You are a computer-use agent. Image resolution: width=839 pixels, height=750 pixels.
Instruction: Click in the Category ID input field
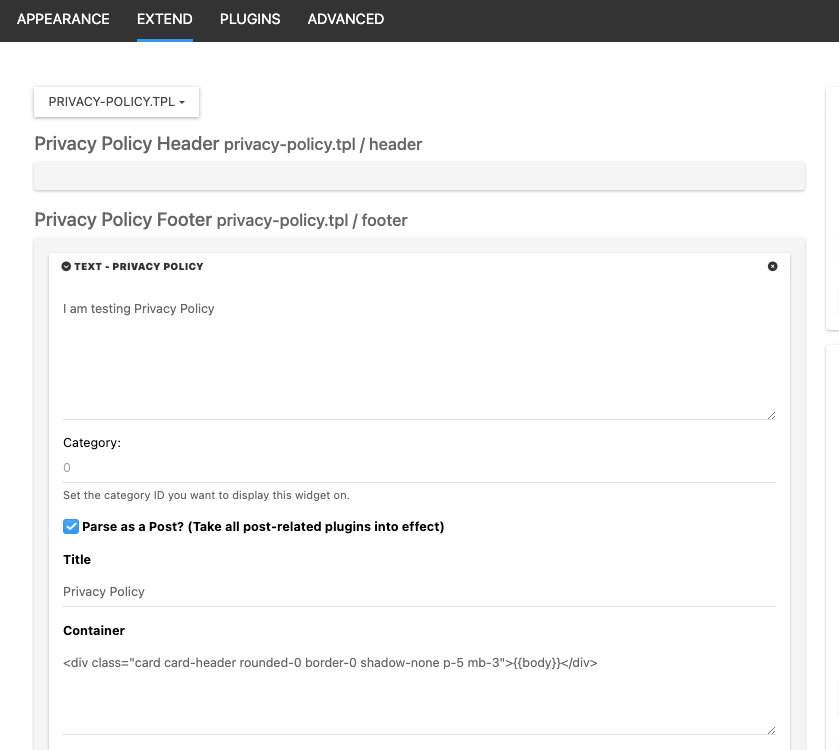coord(418,468)
